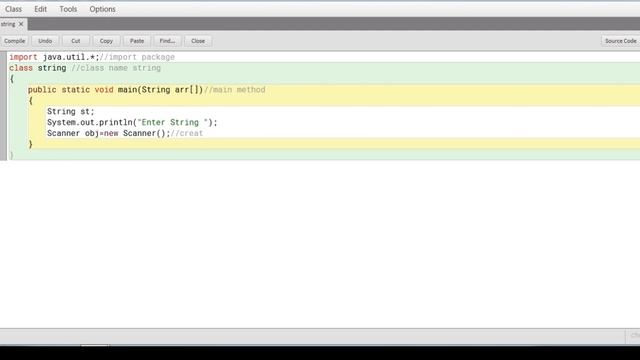This screenshot has width=640, height=360.
Task: Click the 'String st;' declaration line
Action: point(71,111)
